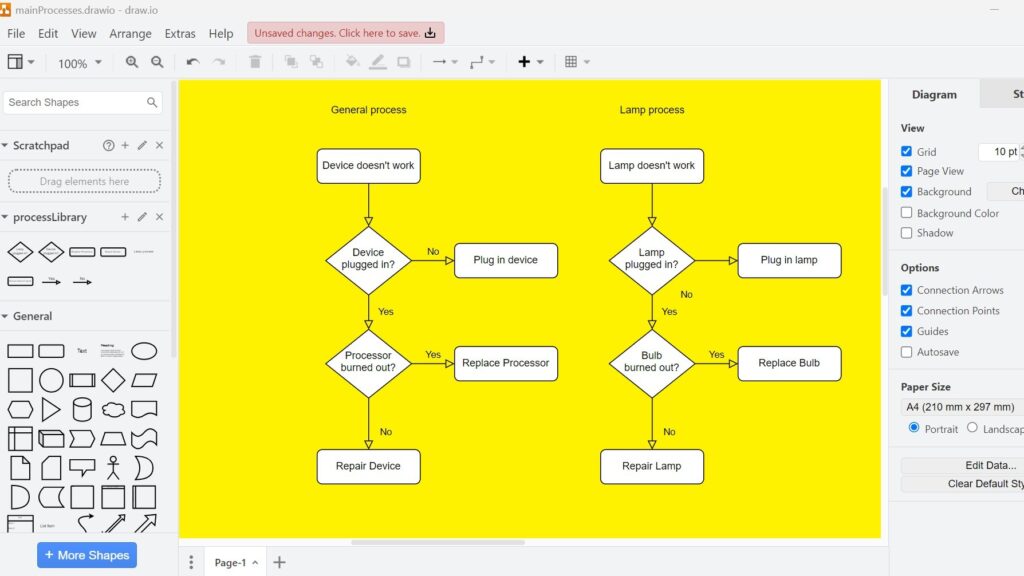Image resolution: width=1024 pixels, height=576 pixels.
Task: Select the Zoom Out tool
Action: pyautogui.click(x=157, y=61)
